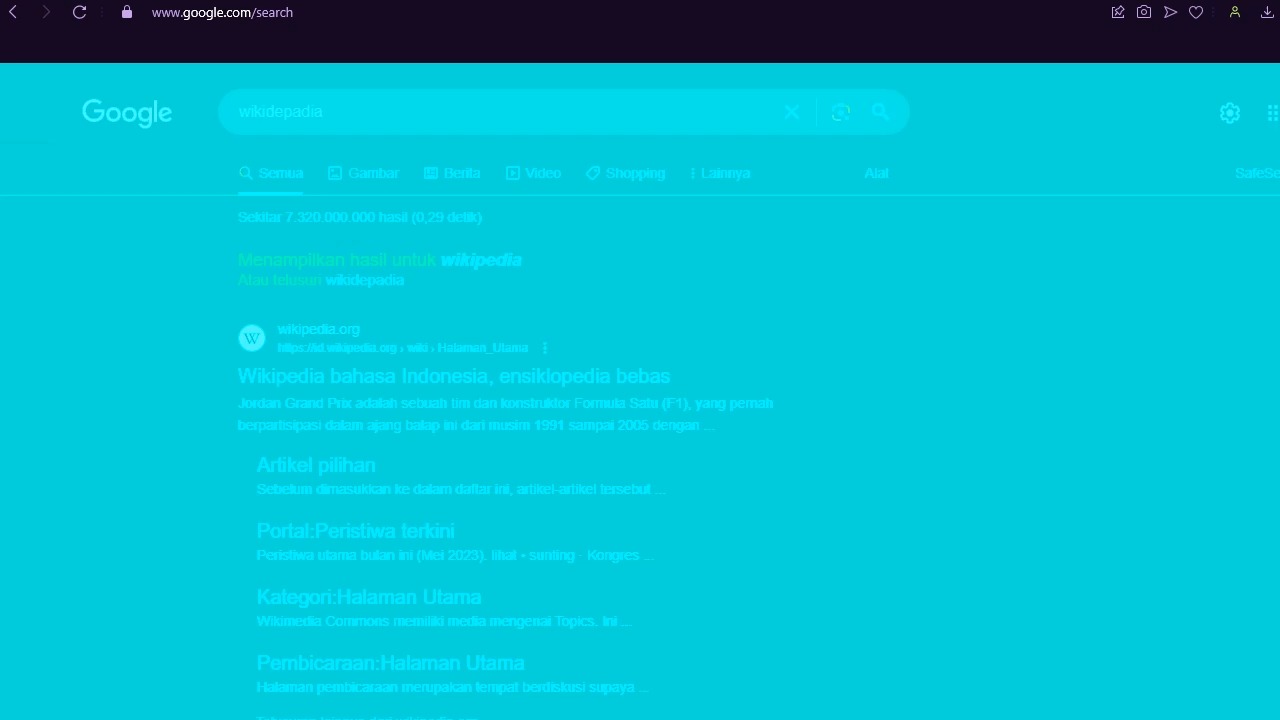Open the Shopping results tab
The width and height of the screenshot is (1280, 720).
pyautogui.click(x=625, y=173)
